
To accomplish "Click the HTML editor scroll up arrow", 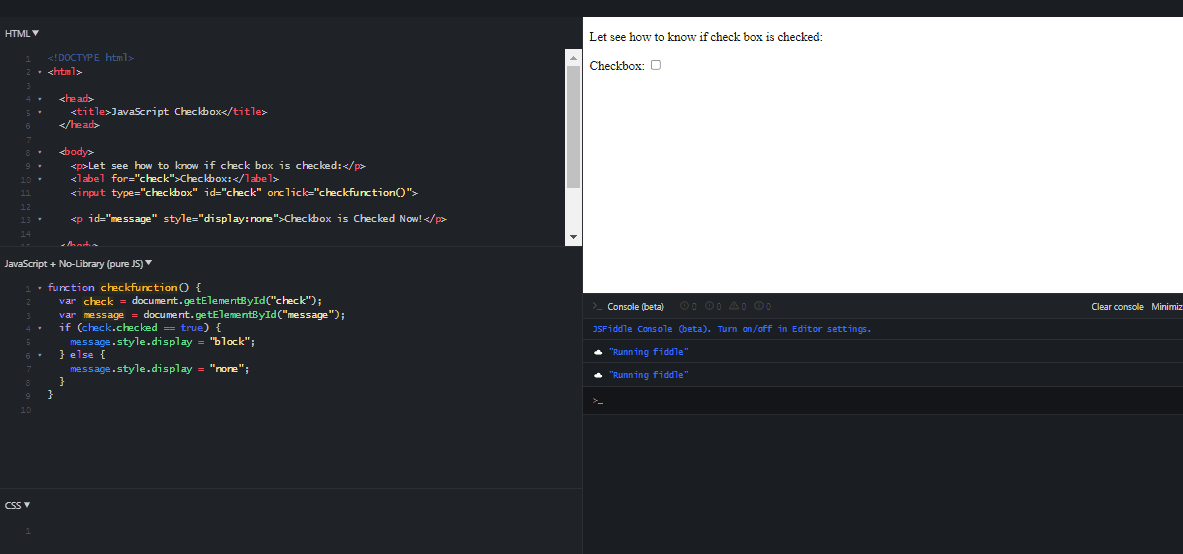I will click(x=573, y=58).
